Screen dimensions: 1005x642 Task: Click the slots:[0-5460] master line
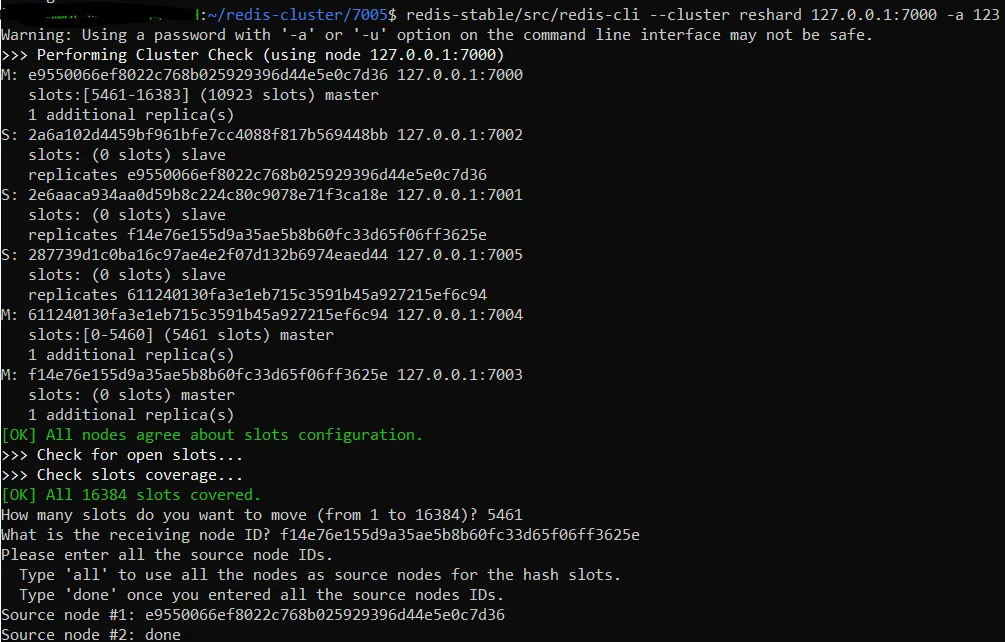pos(181,335)
